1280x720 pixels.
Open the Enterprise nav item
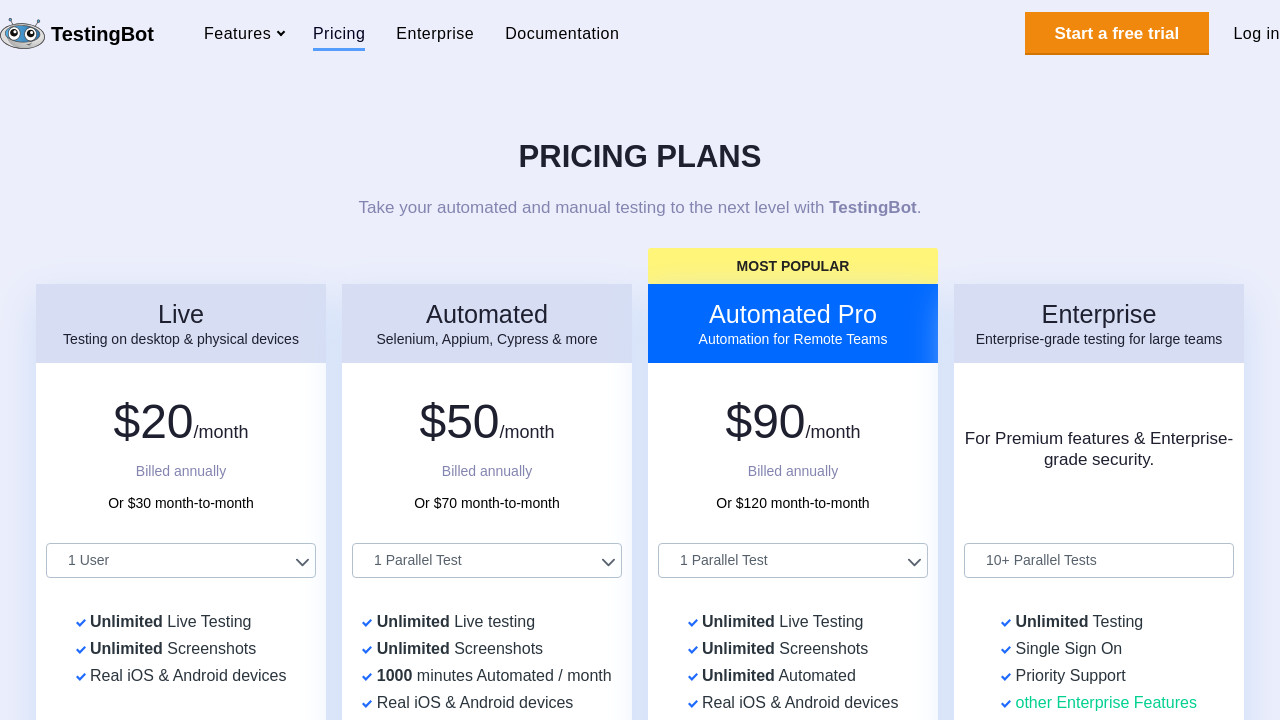pos(435,34)
